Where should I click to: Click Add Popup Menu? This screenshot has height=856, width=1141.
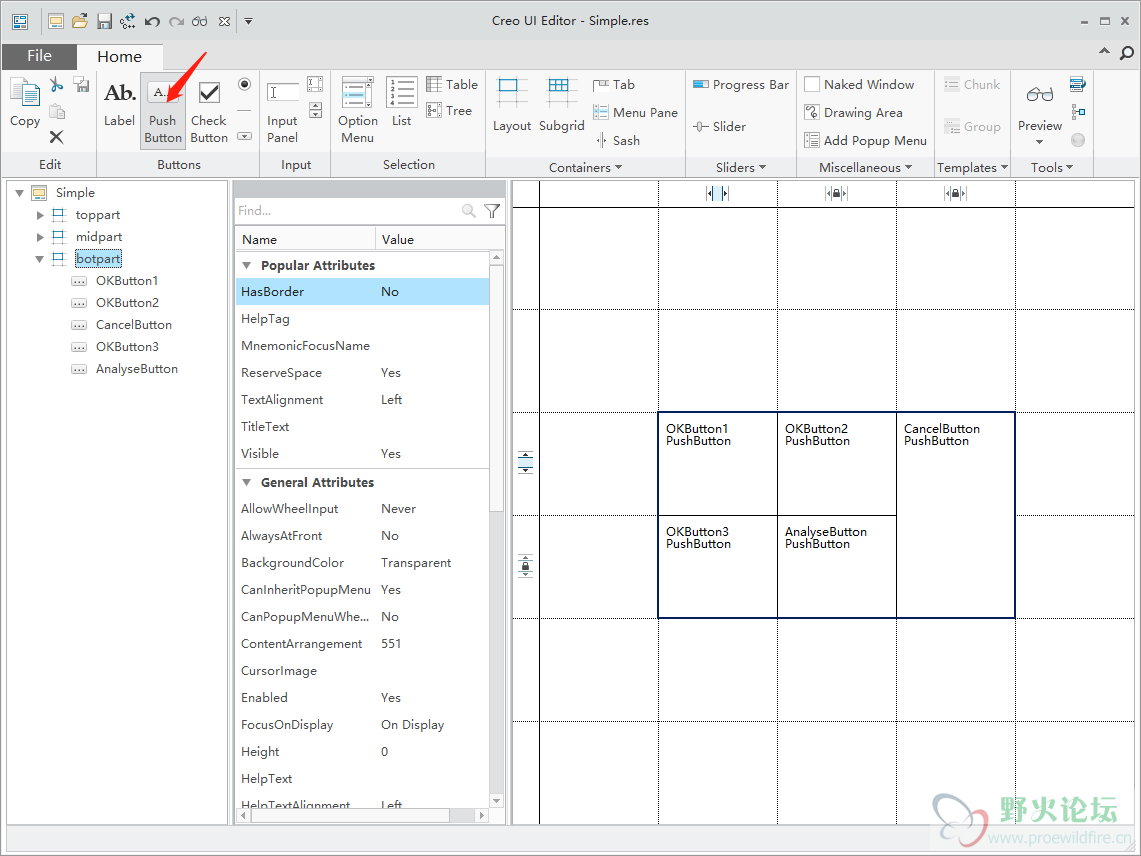865,140
